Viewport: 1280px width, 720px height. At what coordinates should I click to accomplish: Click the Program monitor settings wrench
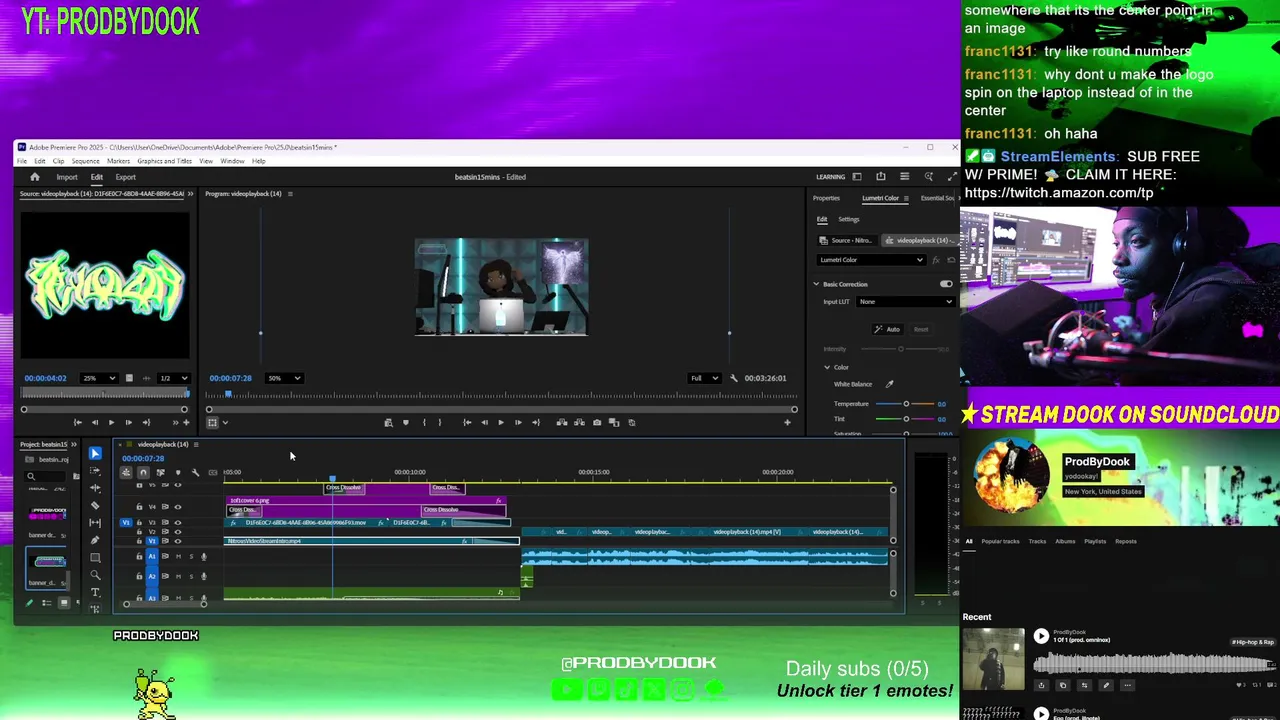pyautogui.click(x=734, y=378)
